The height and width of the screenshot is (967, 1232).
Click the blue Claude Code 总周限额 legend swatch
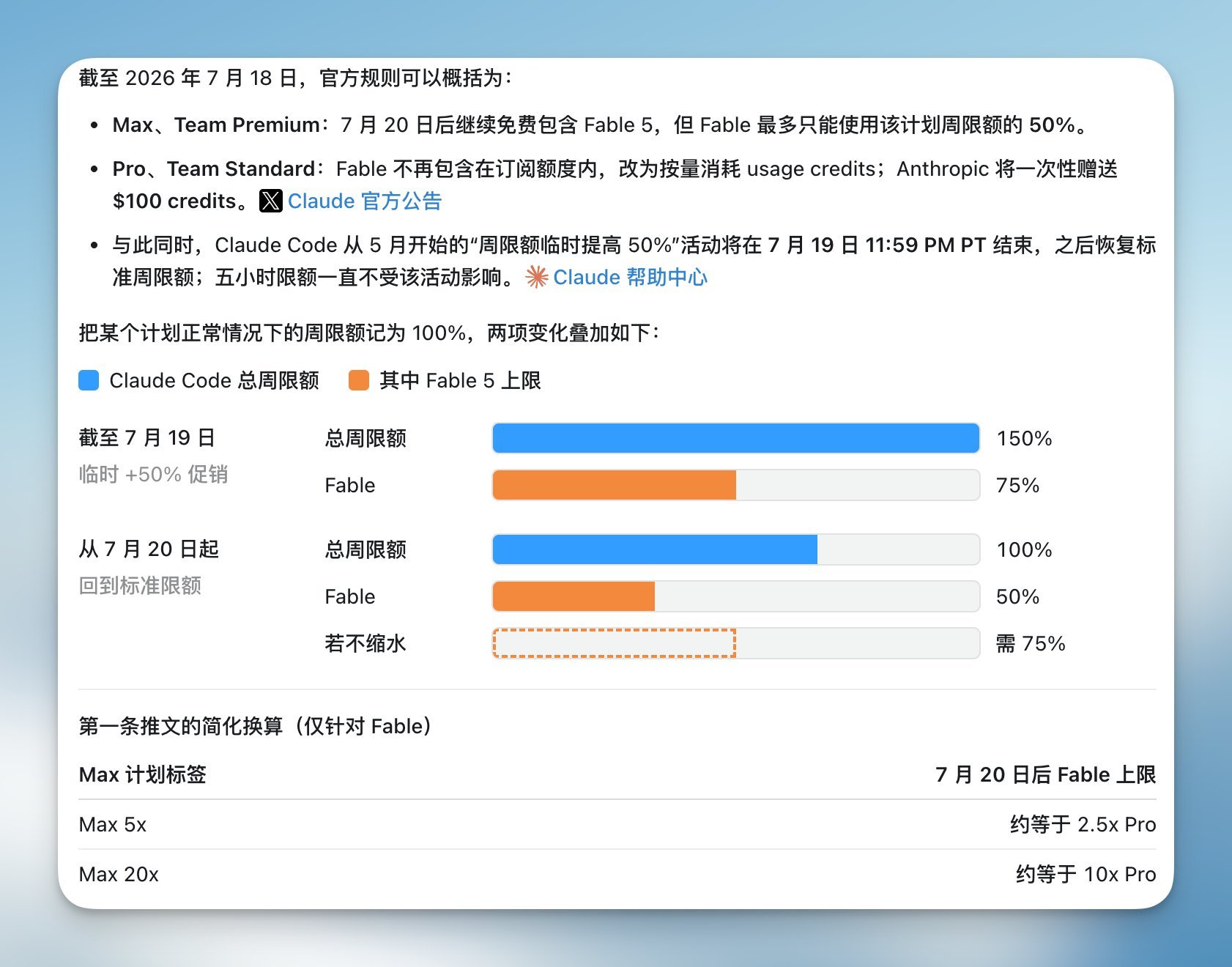tap(89, 380)
